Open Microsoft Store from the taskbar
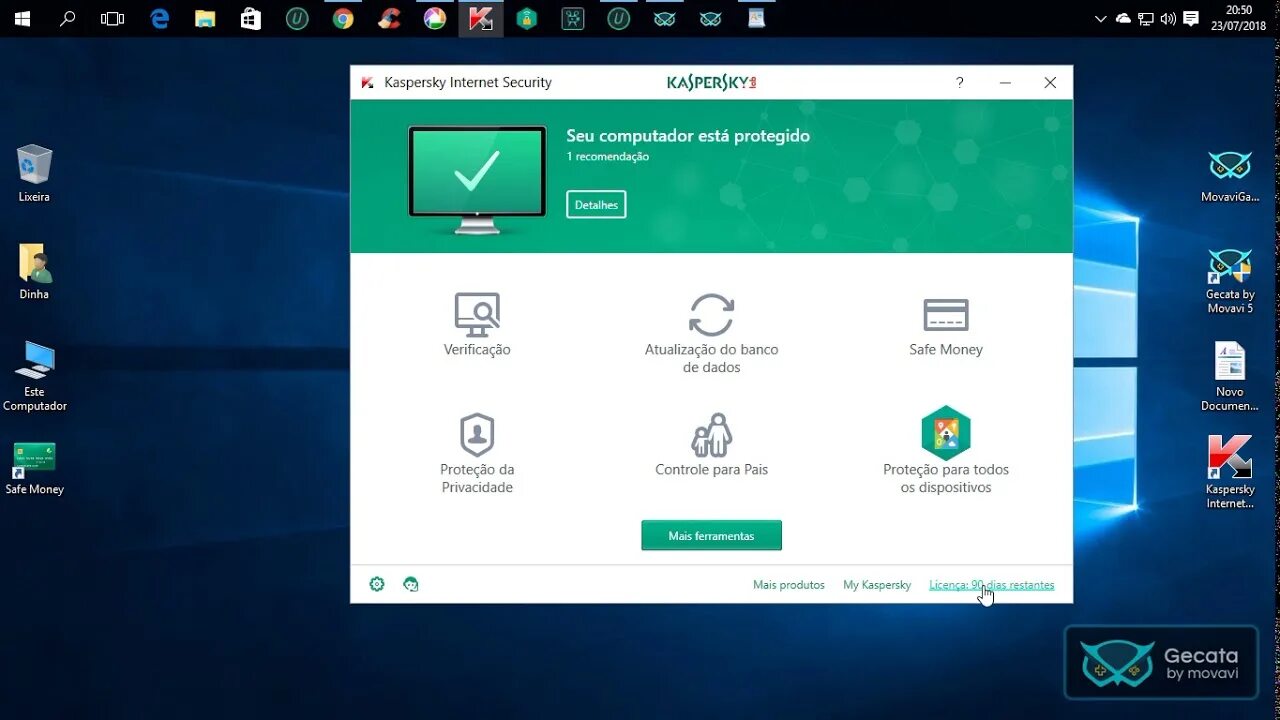 [x=251, y=18]
